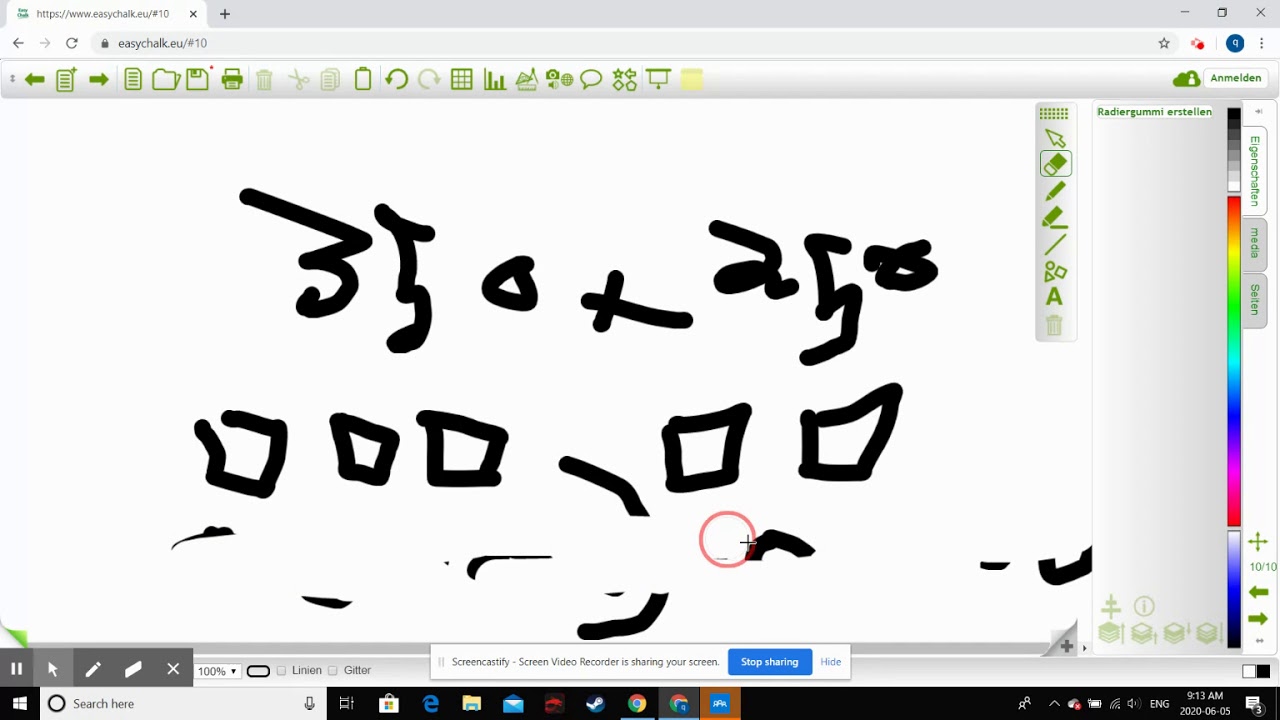This screenshot has height=720, width=1280.
Task: Open the 100% zoom dropdown
Action: click(x=217, y=671)
